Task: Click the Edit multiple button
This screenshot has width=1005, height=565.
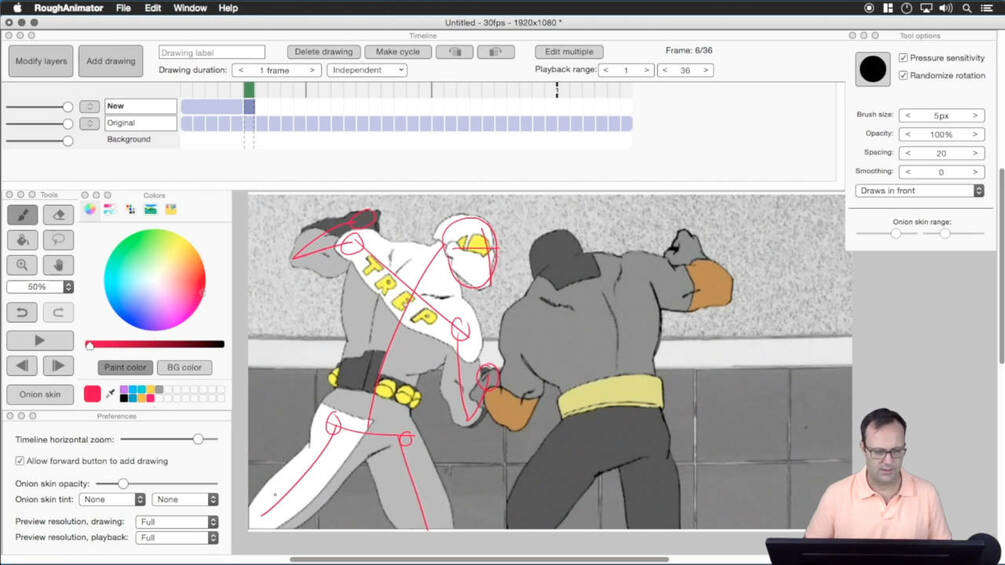Action: point(569,52)
